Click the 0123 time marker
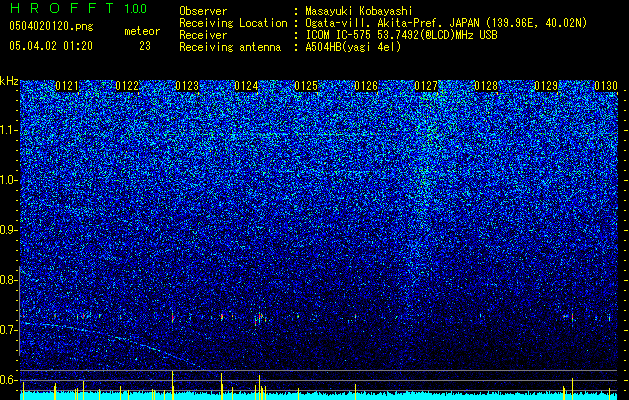The height and width of the screenshot is (400, 629). tap(187, 86)
